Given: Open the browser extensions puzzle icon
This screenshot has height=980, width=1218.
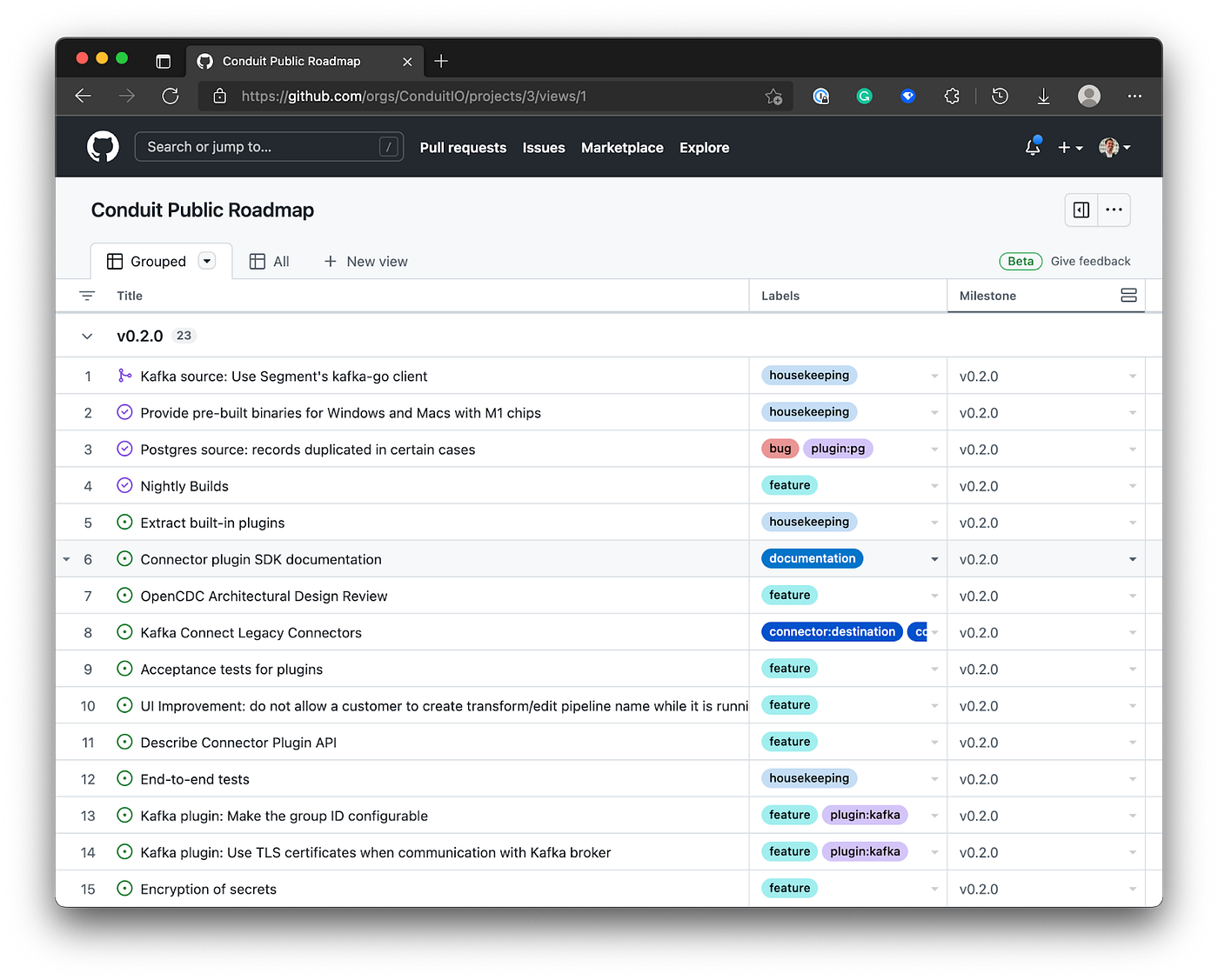Looking at the screenshot, I should coord(952,96).
